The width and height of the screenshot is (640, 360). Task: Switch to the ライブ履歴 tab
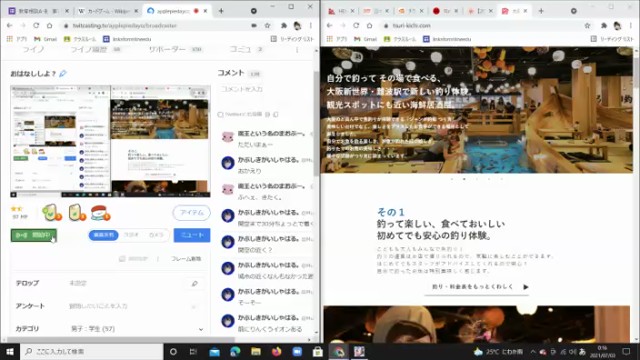pos(89,49)
